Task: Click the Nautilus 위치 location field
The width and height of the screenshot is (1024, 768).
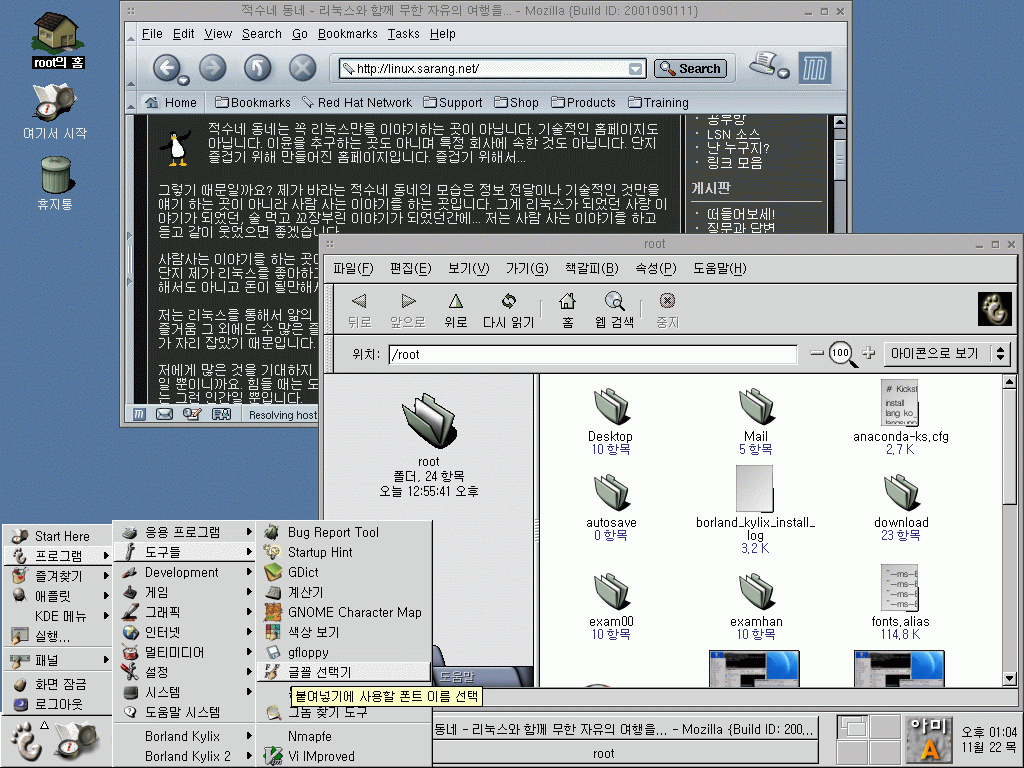Action: click(x=592, y=355)
